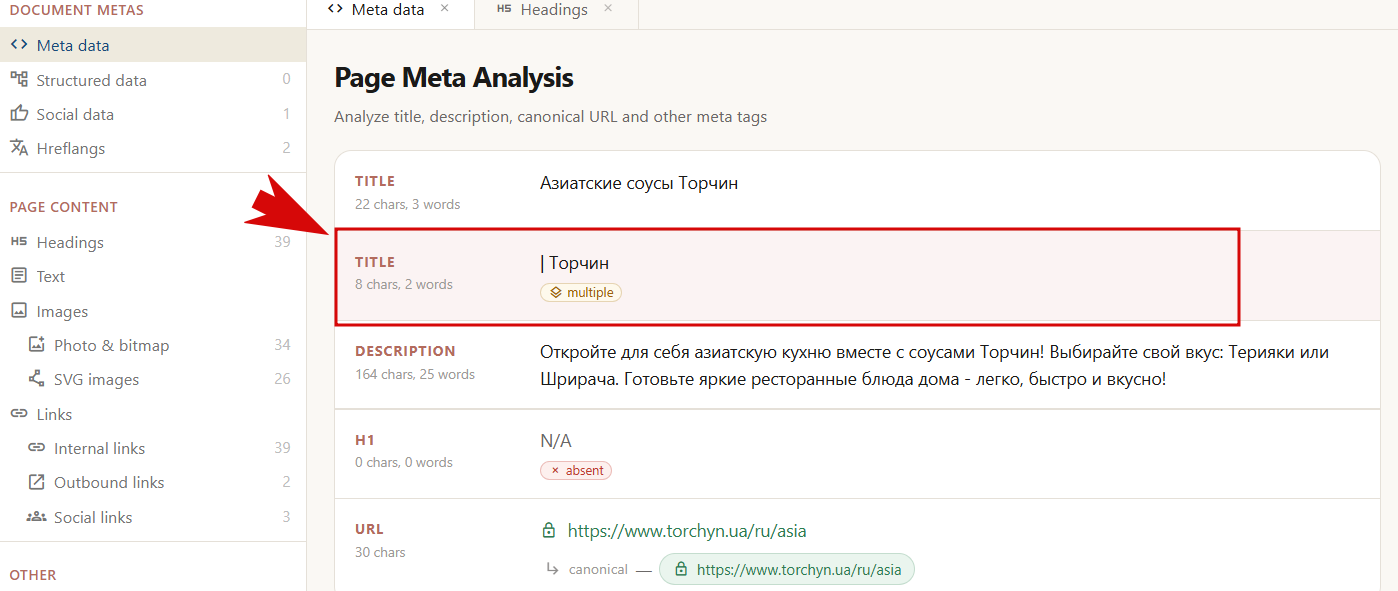Select the second title text '| Торчин'

pos(574,263)
